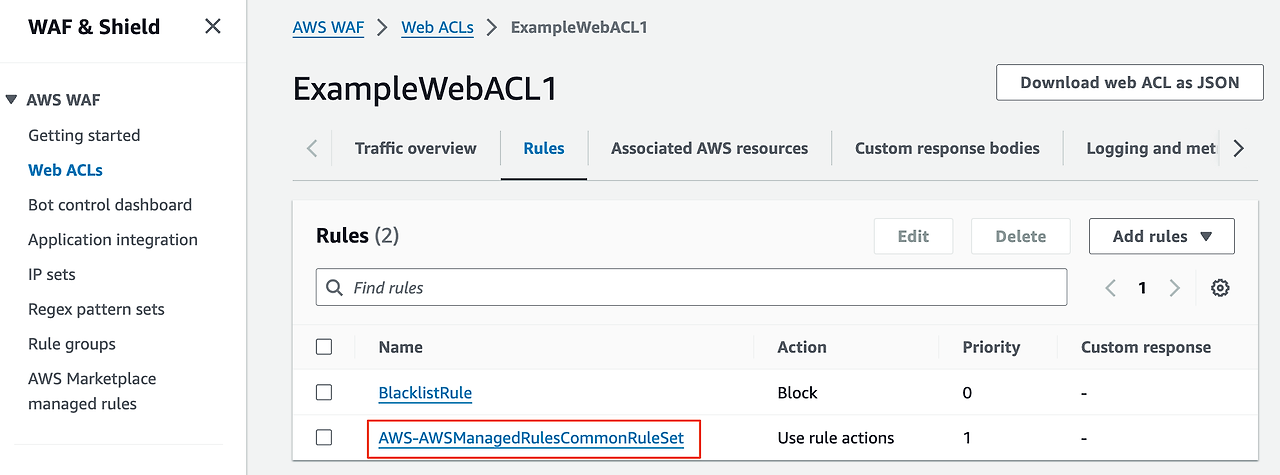Toggle the select-all rules checkbox
The image size is (1280, 475).
[x=324, y=347]
